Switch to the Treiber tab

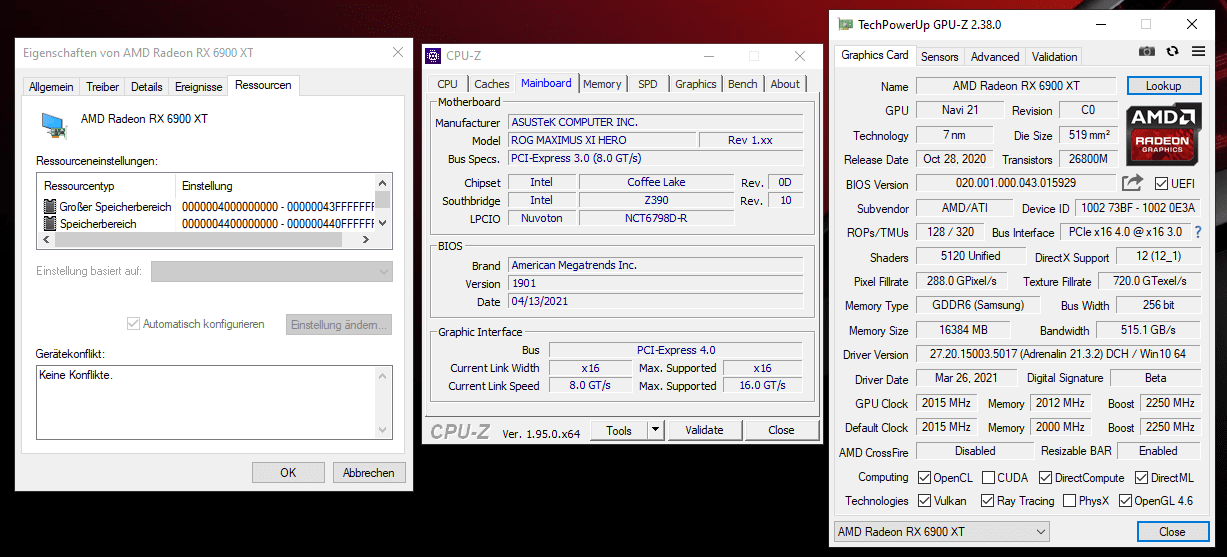click(x=102, y=87)
